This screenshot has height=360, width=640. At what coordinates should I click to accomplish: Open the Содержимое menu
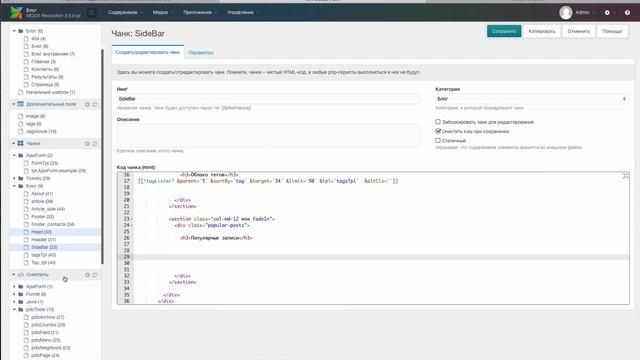click(x=125, y=13)
